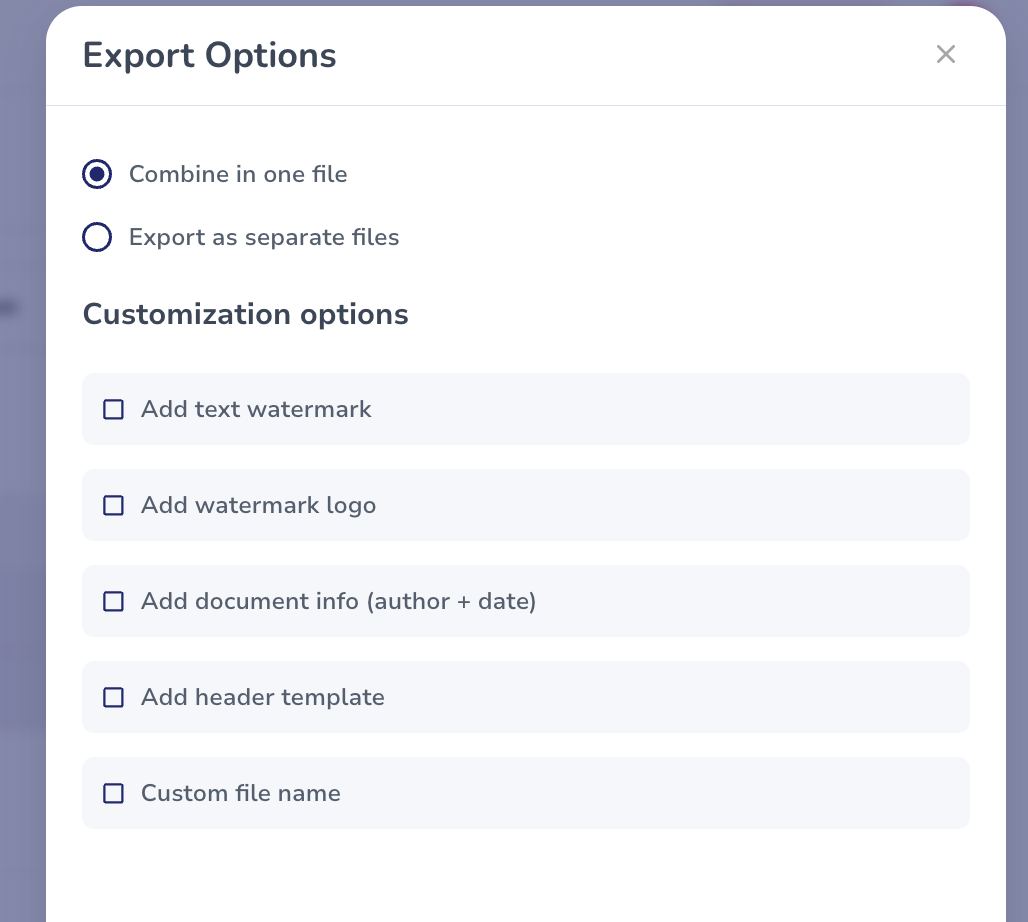Image resolution: width=1028 pixels, height=922 pixels.
Task: Click the "Combine in one file" label text
Action: (238, 174)
